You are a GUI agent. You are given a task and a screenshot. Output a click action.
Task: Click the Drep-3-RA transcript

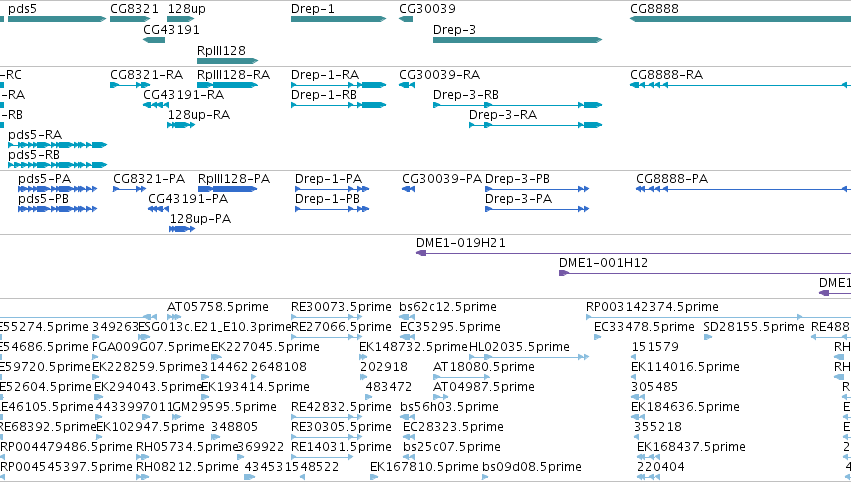535,125
